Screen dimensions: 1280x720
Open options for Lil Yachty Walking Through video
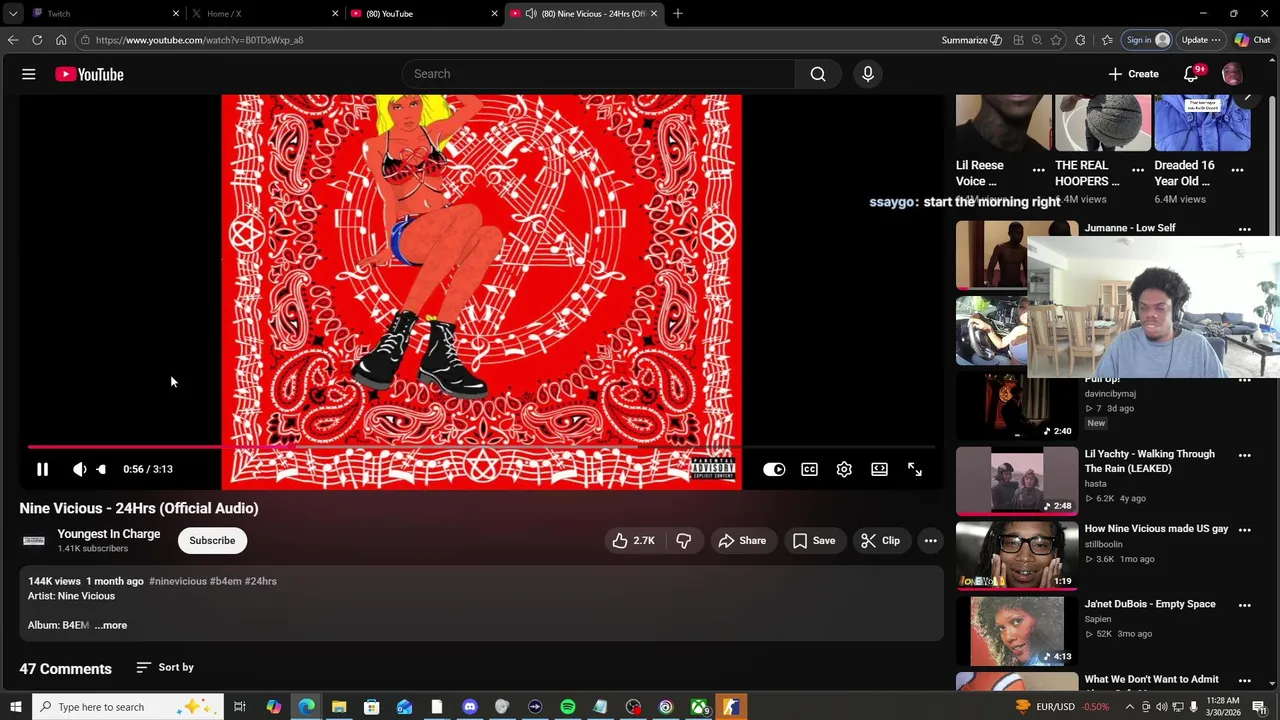1245,456
